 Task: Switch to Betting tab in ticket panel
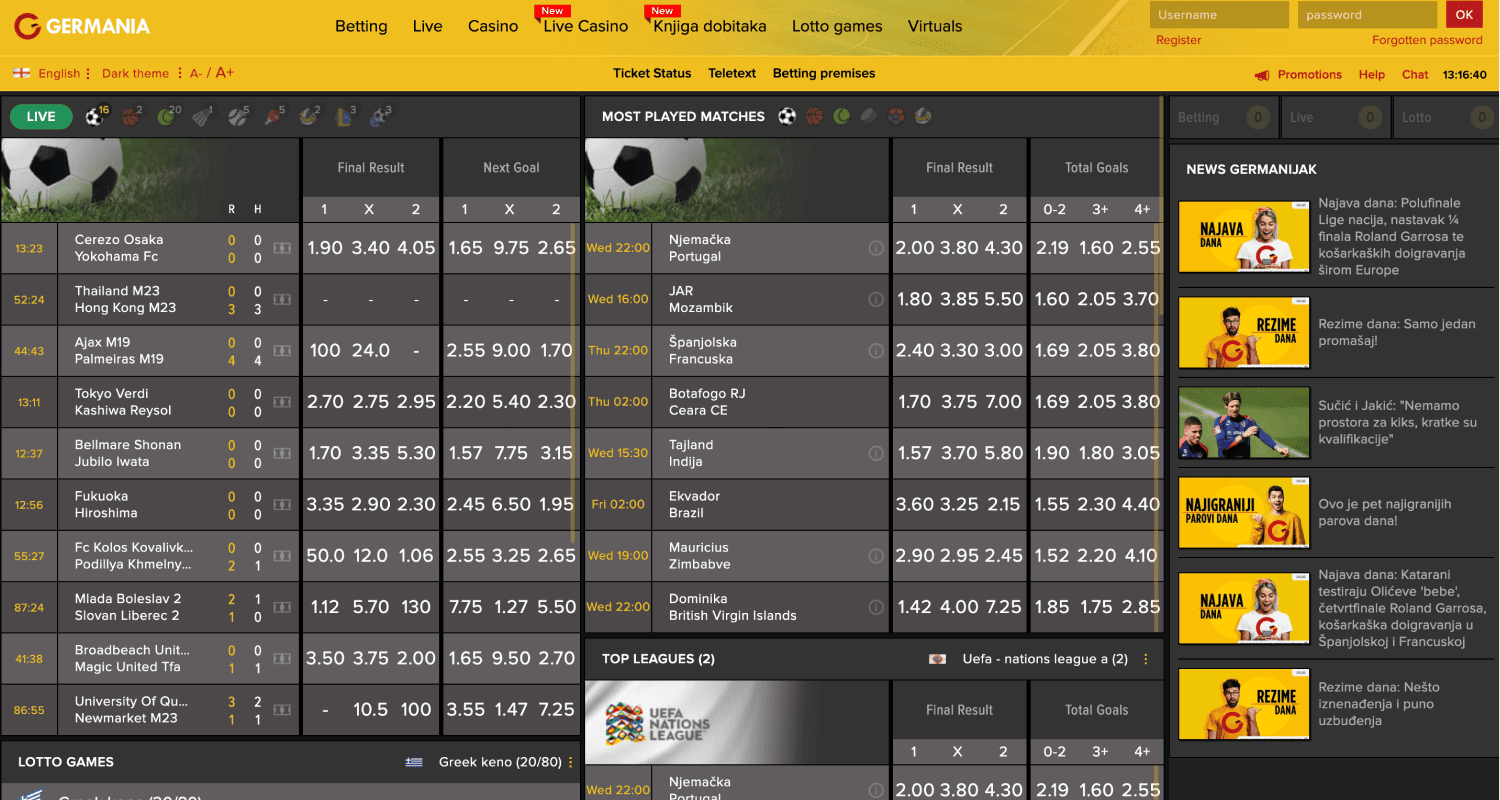click(1224, 117)
